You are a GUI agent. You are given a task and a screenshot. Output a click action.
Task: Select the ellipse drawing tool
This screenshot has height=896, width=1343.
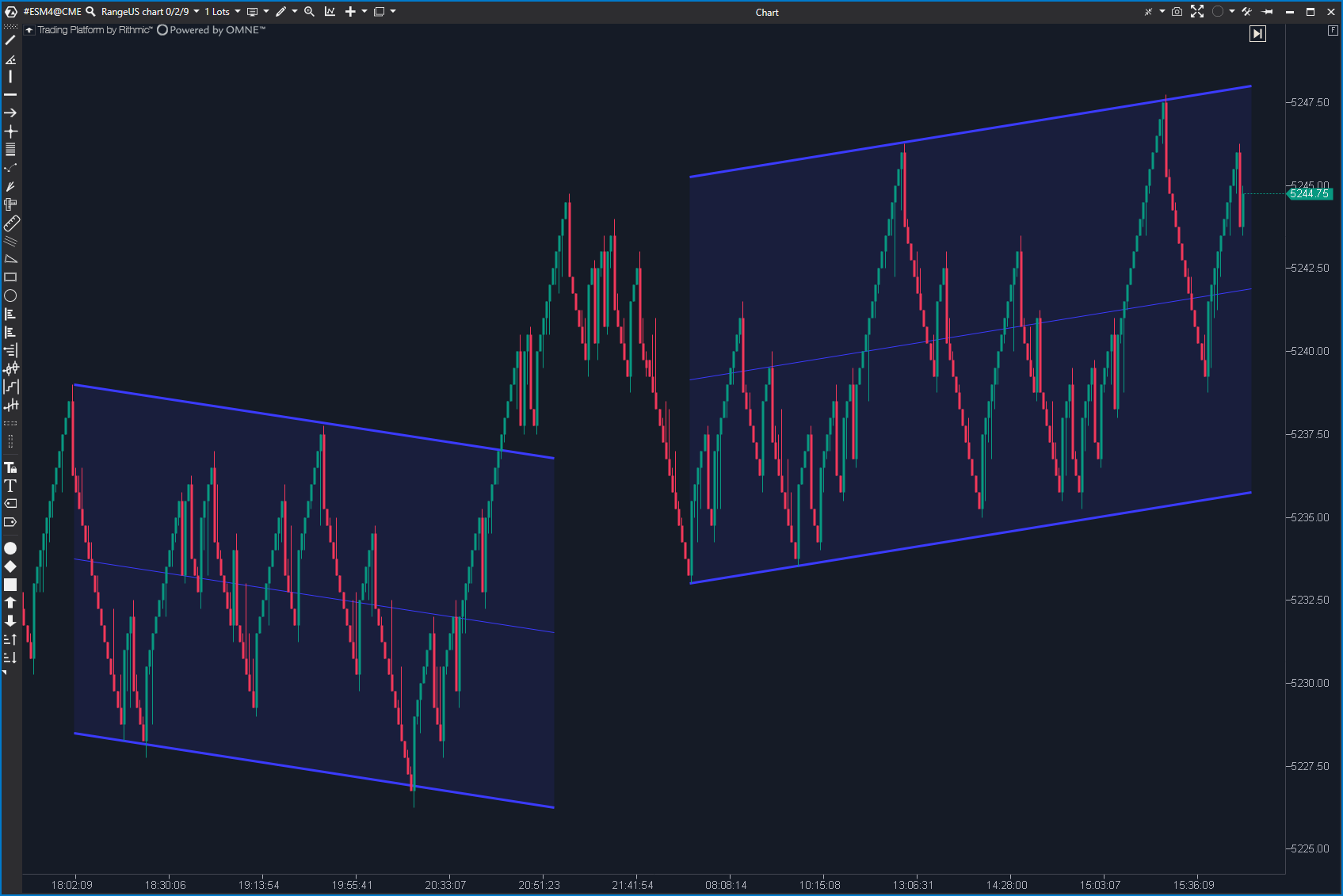10,295
